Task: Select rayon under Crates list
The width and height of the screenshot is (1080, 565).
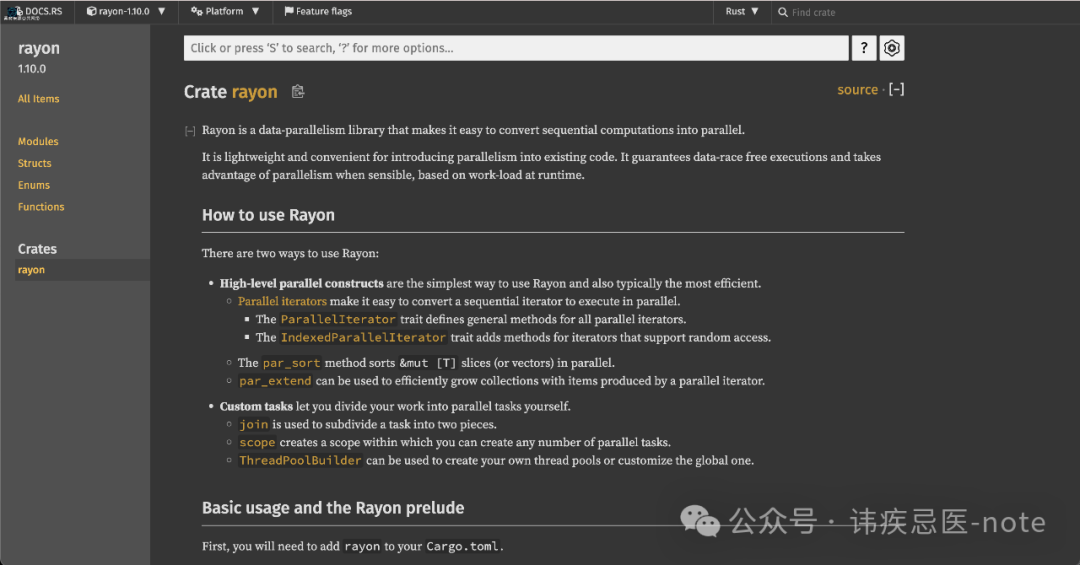Action: [x=32, y=270]
